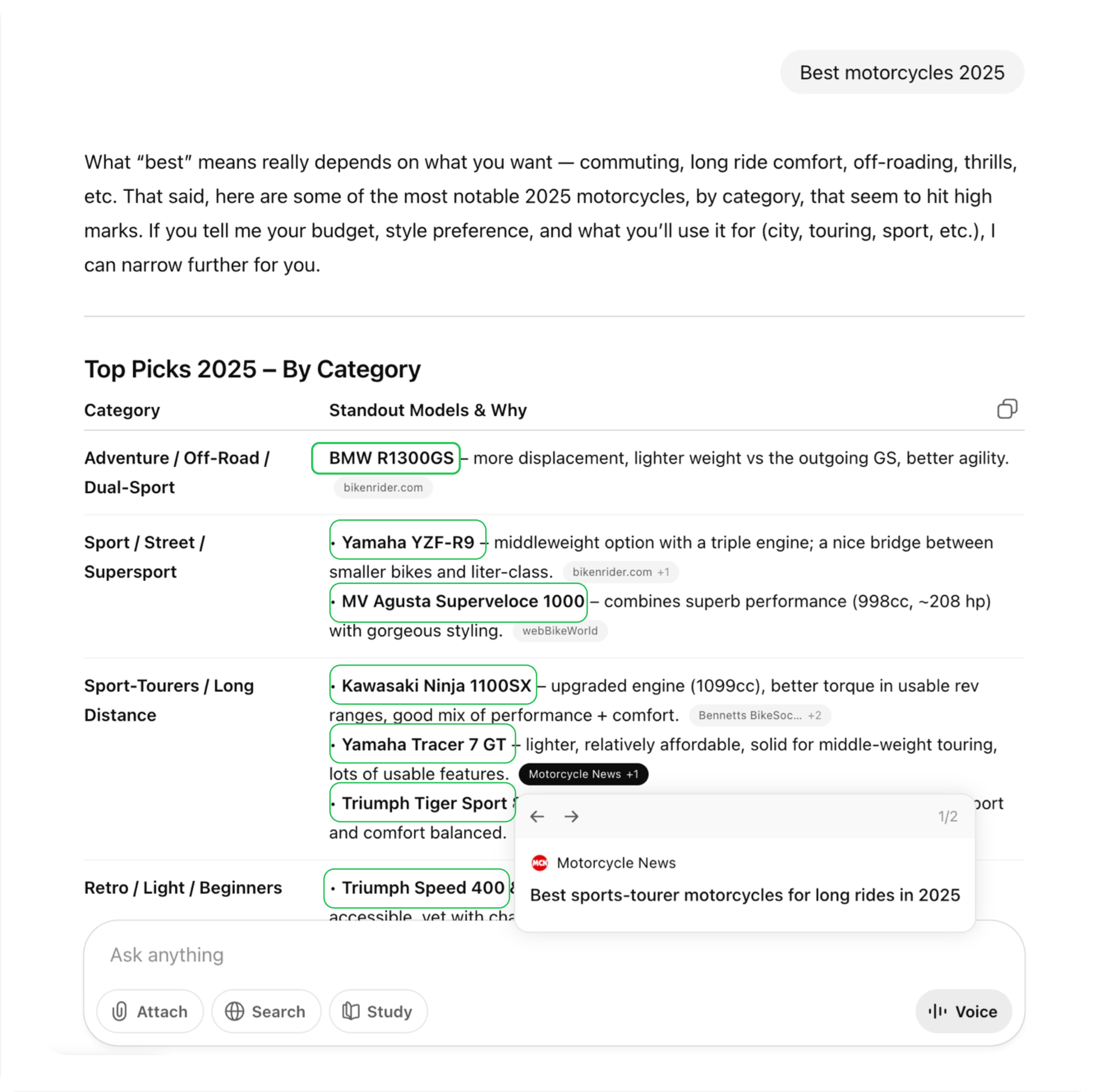Click the copy table icon
The height and width of the screenshot is (1092, 1095).
coord(1007,408)
